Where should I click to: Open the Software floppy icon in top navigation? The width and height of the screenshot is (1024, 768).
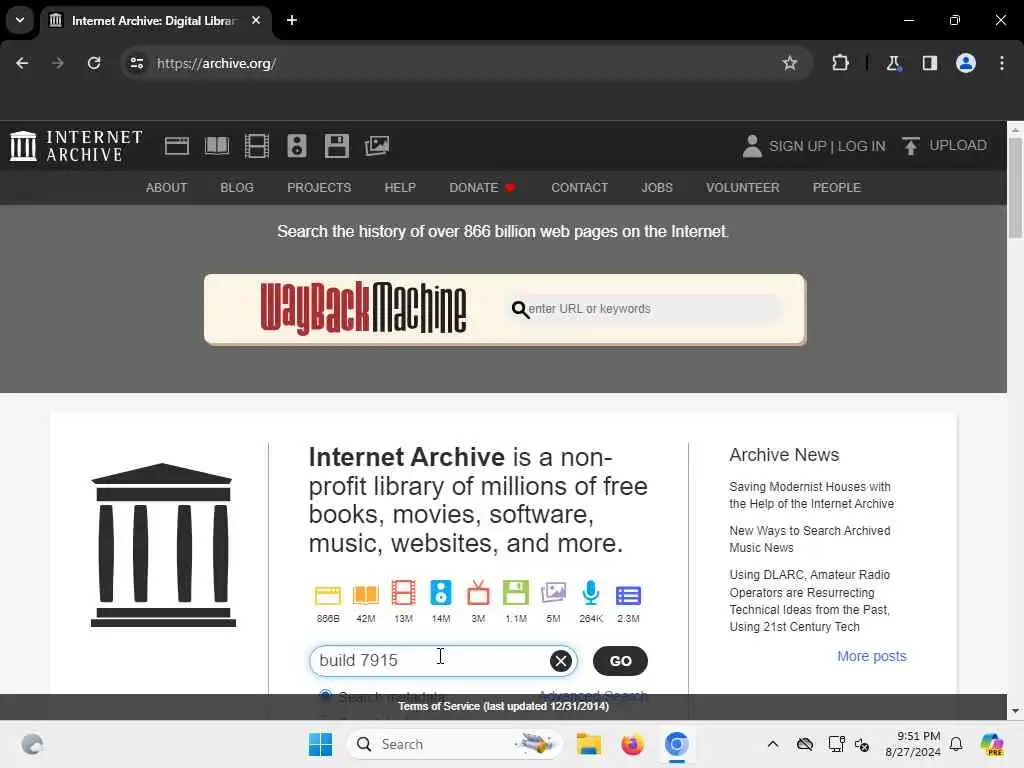(x=337, y=146)
